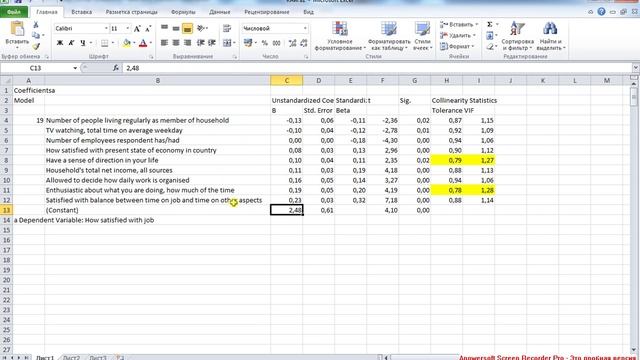Click the AutoSum sigma icon
This screenshot has height=360, width=640.
489,24
